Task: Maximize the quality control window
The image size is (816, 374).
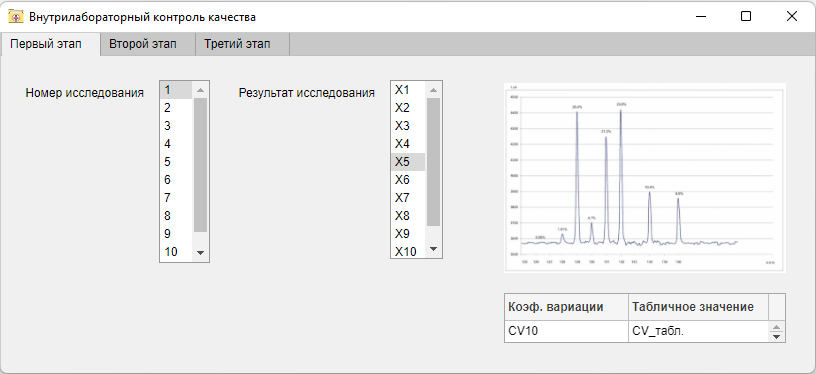Action: 746,17
